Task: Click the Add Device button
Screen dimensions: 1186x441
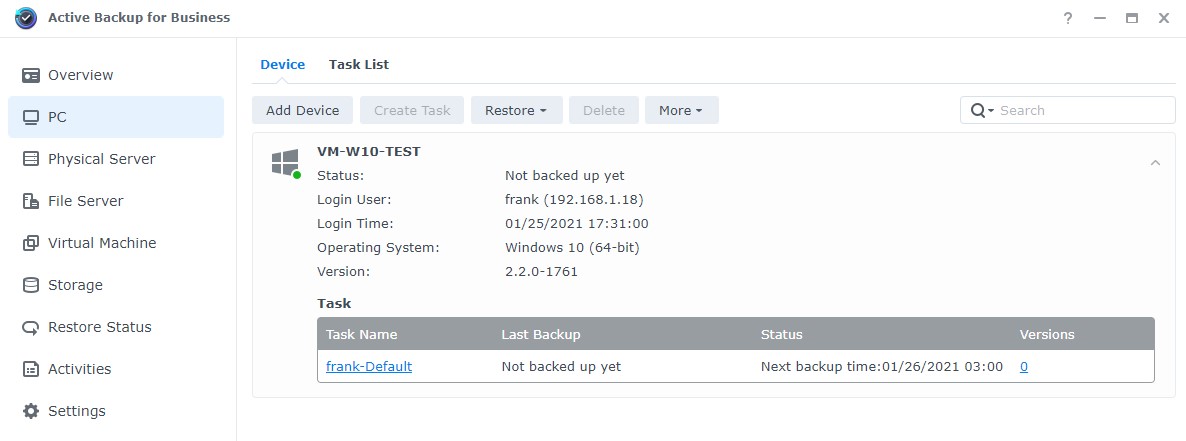Action: 303,110
